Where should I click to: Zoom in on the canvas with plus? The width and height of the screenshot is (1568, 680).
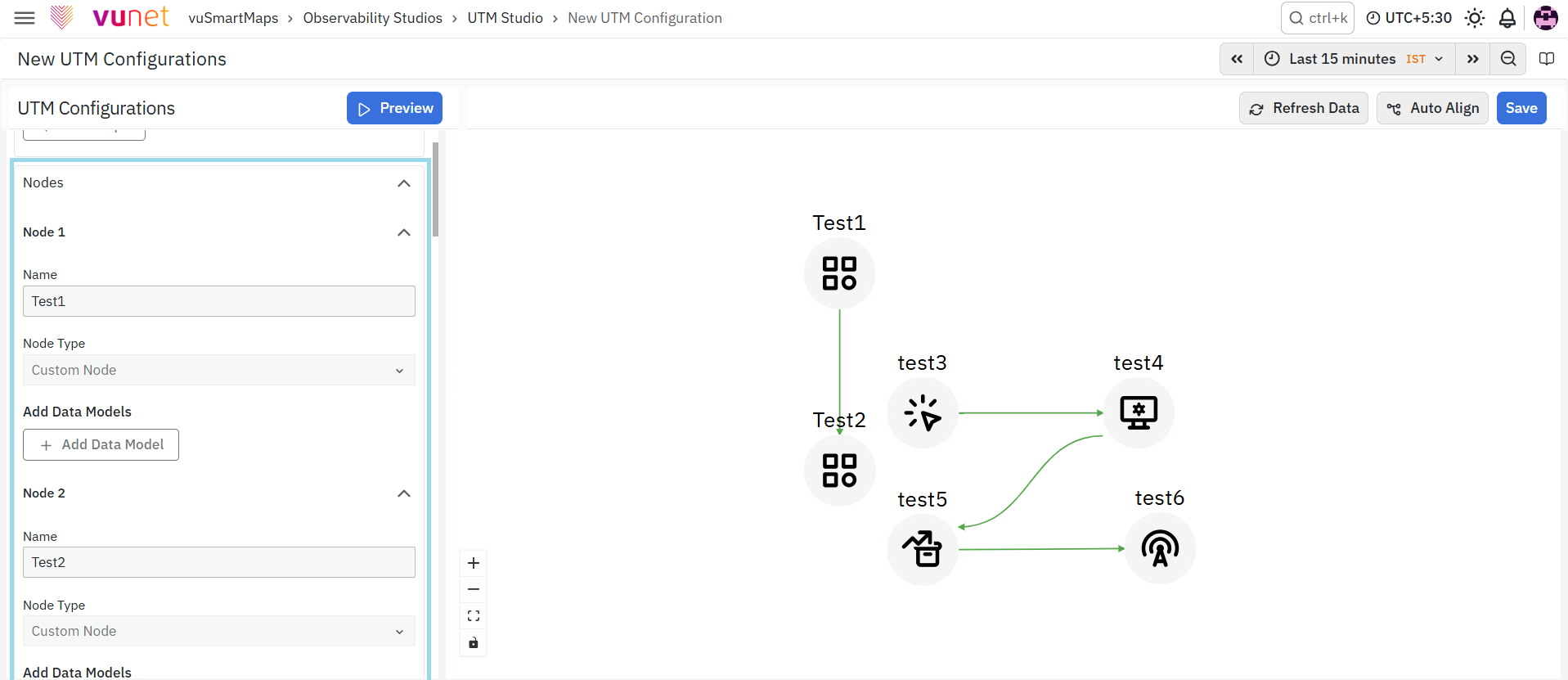coord(474,563)
